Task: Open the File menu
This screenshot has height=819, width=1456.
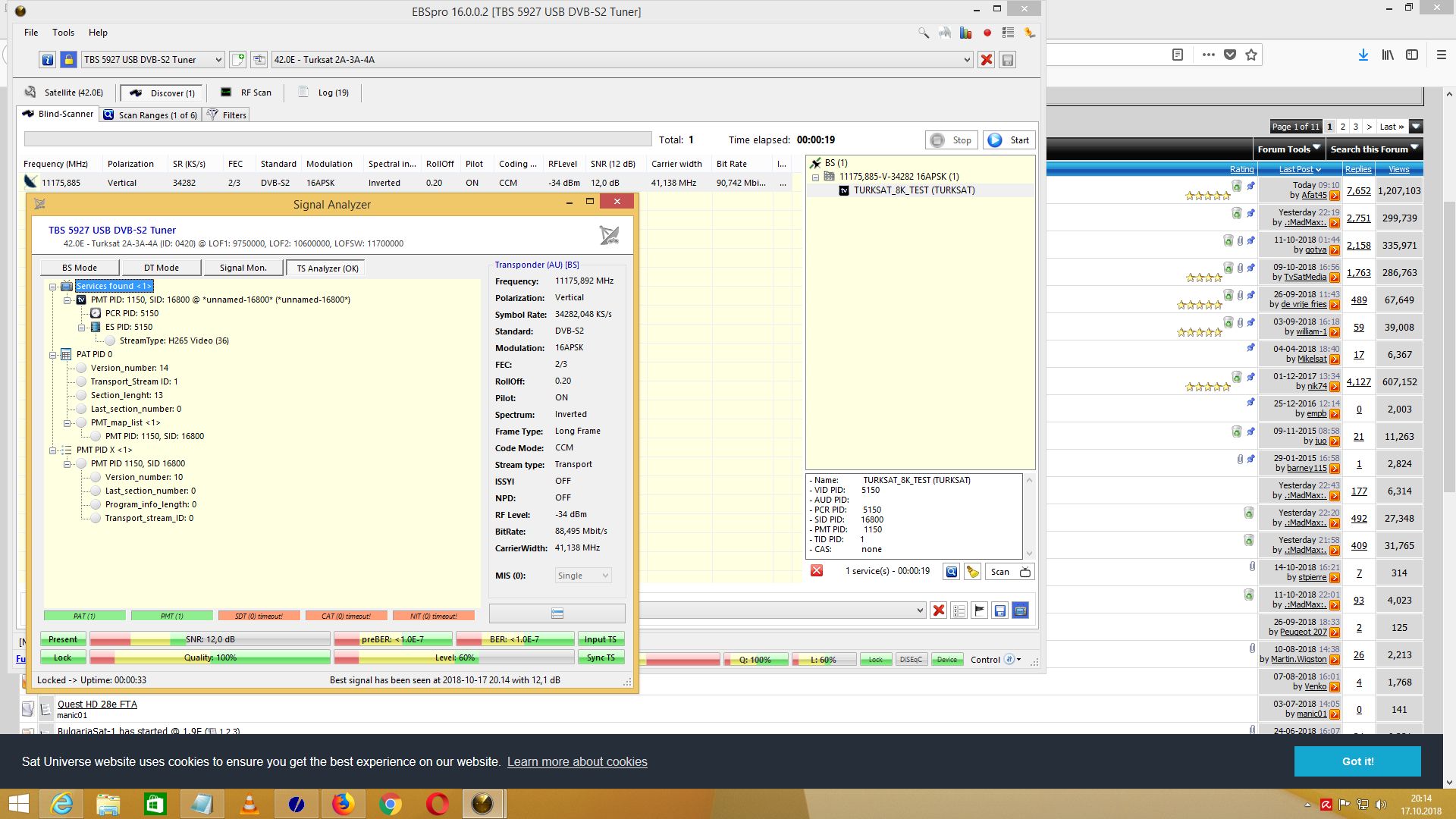Action: (x=31, y=33)
